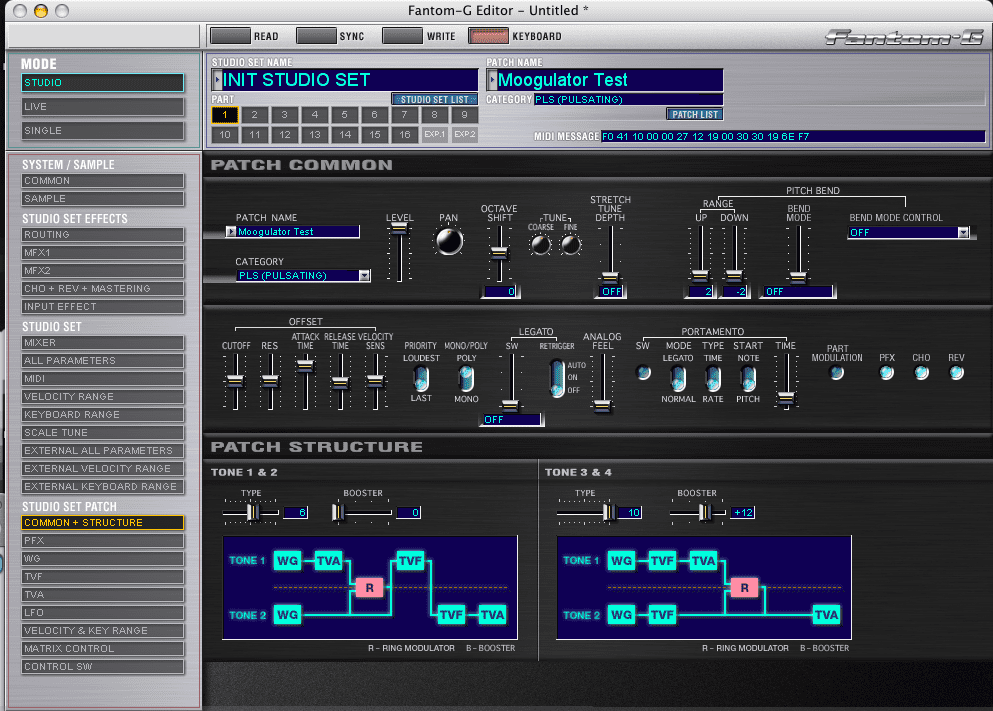
Task: Click the WG block of Tone 1 in Tone 1 & 2
Action: [x=288, y=560]
